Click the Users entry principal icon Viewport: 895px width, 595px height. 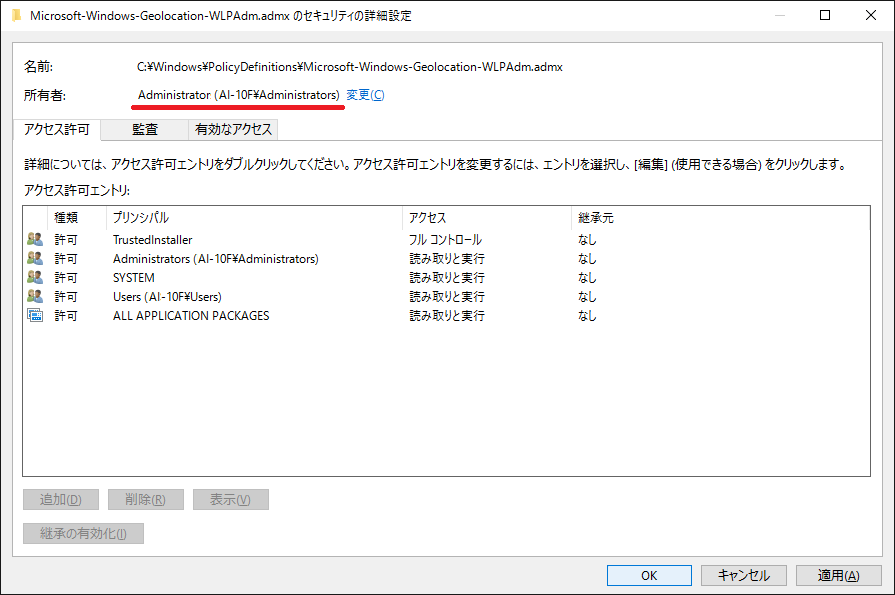tap(35, 297)
